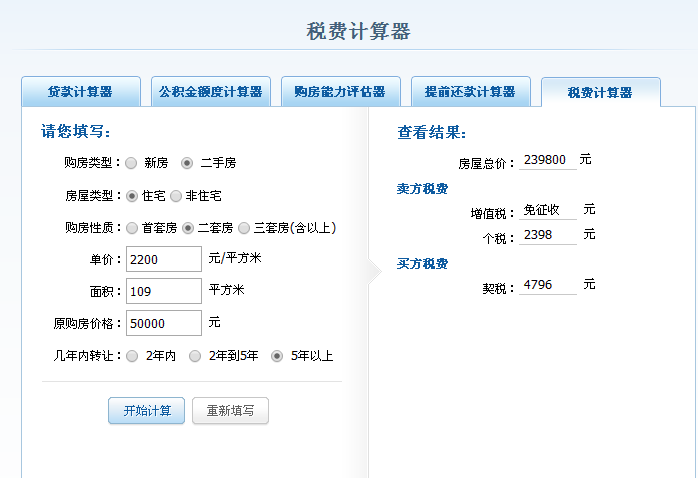The image size is (698, 478).
Task: Choose 三套房(含以上) option
Action: coord(243,228)
